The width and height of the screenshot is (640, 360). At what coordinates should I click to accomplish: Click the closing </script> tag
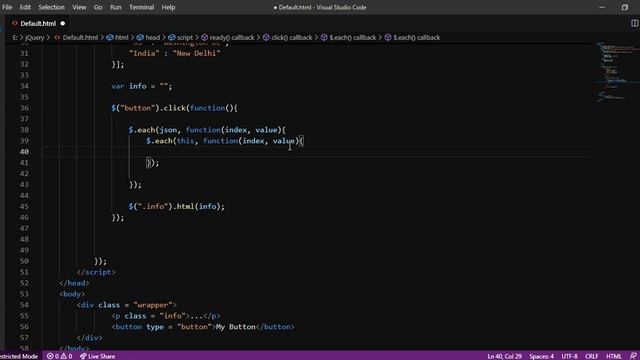tap(96, 272)
